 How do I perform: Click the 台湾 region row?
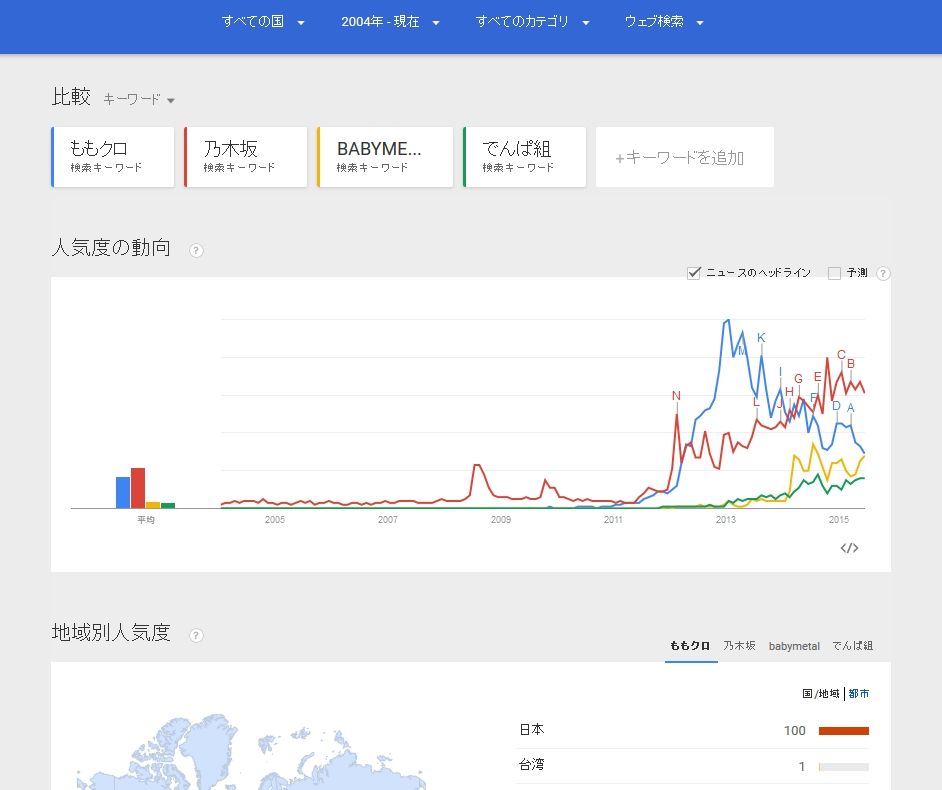click(693, 766)
